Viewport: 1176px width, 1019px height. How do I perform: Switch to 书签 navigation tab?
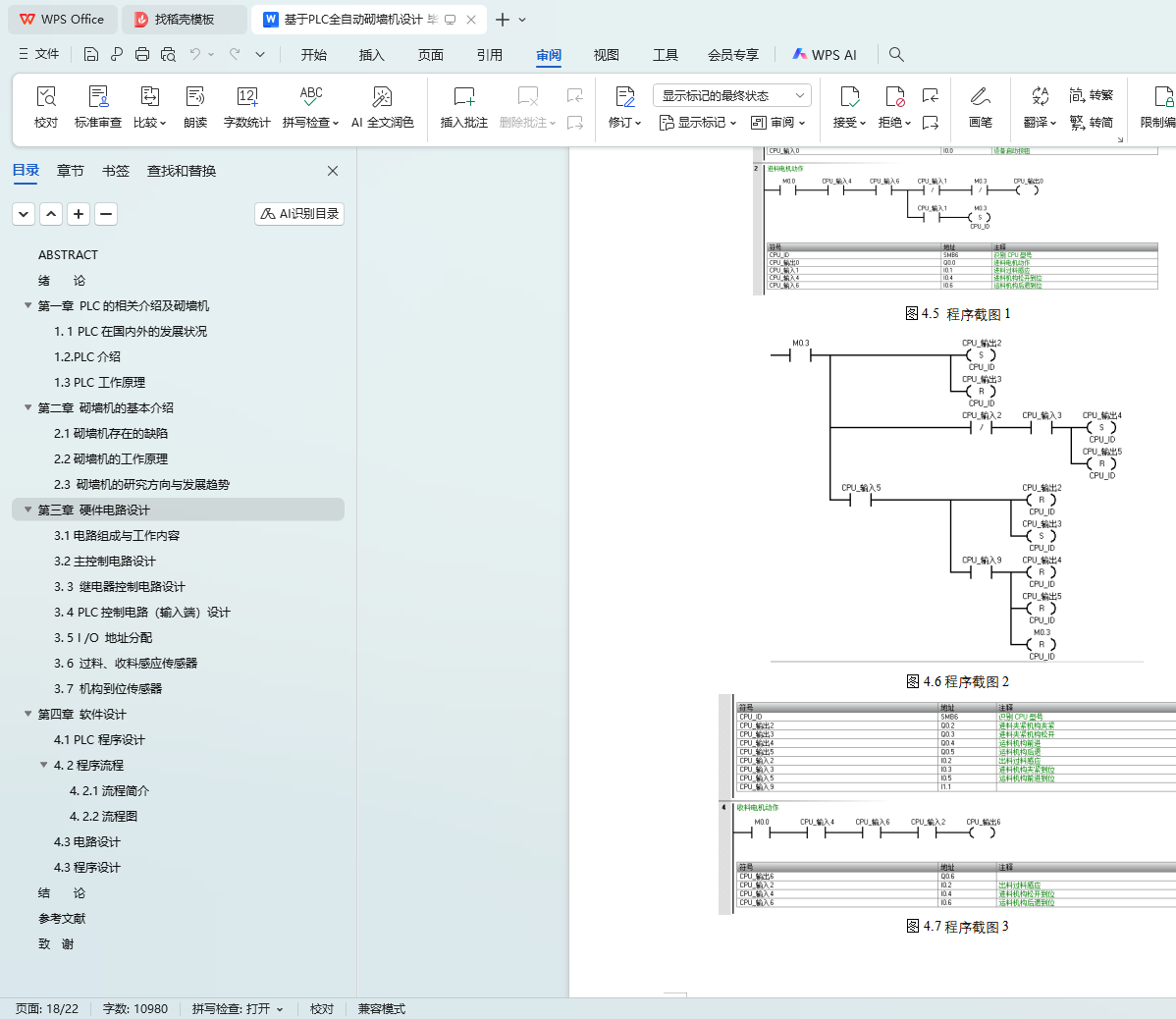click(x=116, y=171)
